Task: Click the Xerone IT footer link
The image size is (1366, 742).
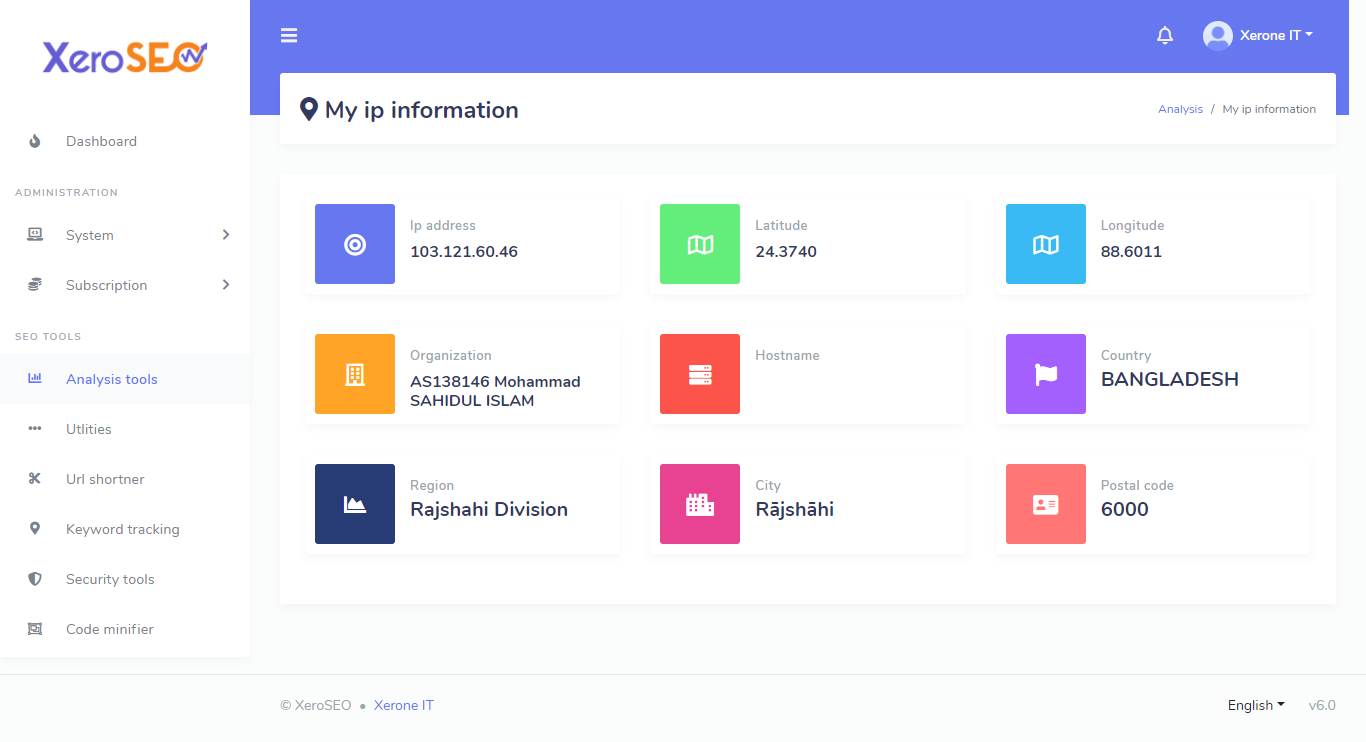Action: click(x=404, y=705)
